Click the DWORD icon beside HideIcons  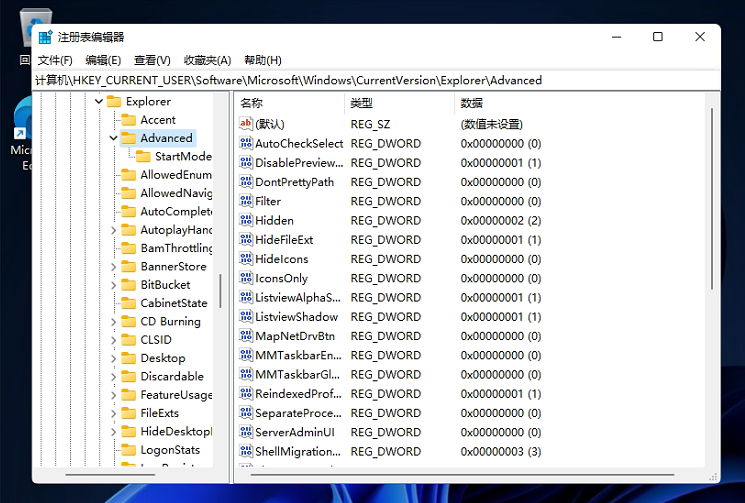[x=246, y=258]
